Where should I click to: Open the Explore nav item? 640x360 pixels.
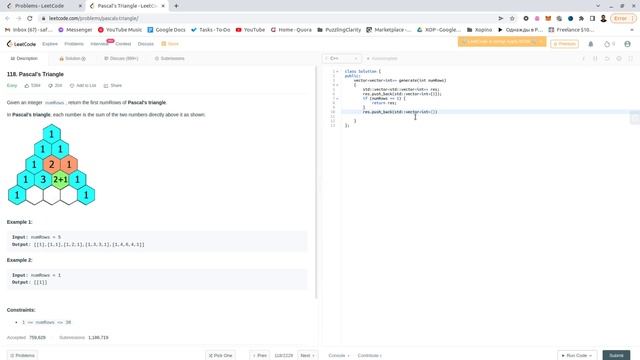click(x=50, y=44)
